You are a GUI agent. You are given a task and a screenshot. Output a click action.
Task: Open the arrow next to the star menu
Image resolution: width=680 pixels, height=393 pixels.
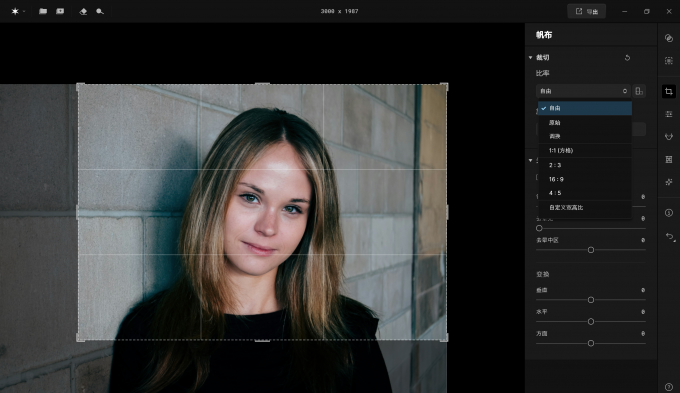click(24, 11)
